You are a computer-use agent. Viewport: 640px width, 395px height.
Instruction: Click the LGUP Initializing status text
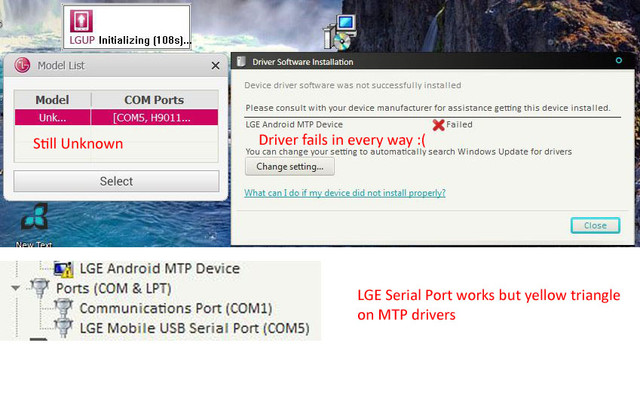pyautogui.click(x=145, y=40)
